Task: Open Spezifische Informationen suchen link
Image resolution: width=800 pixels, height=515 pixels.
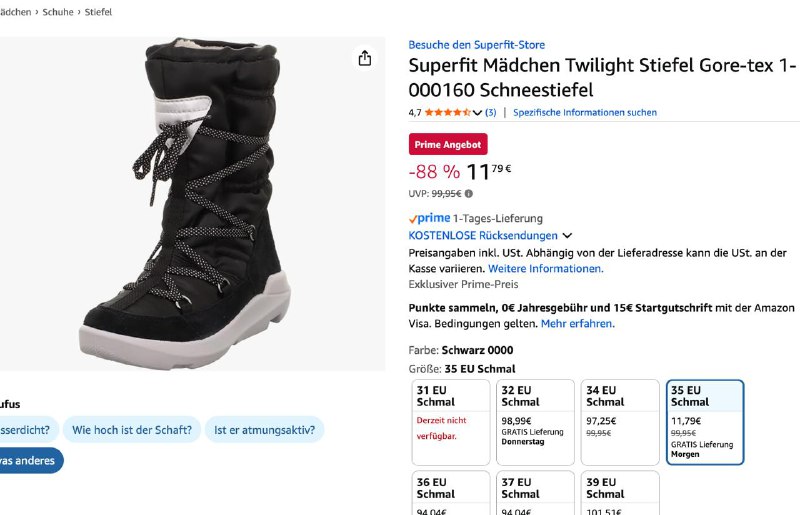Action: (585, 112)
